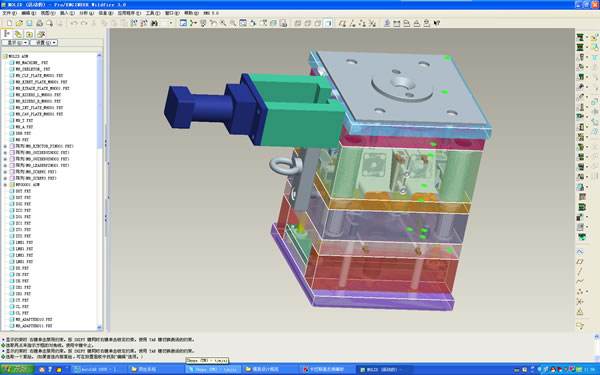Click the context help arrow icon
This screenshot has height=375, width=600.
point(437,23)
